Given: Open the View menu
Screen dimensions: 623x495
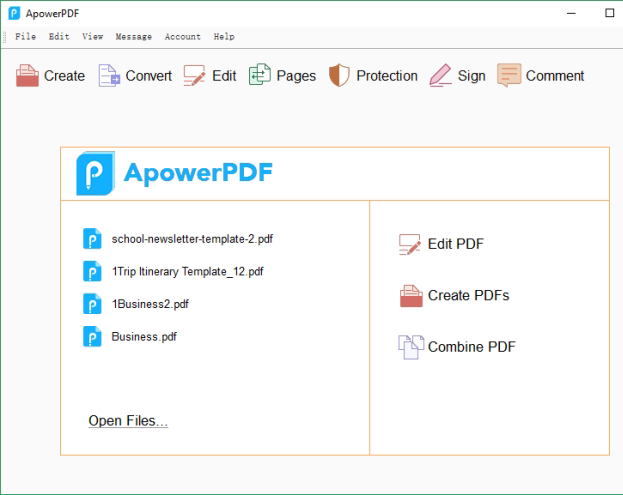Looking at the screenshot, I should [x=93, y=37].
